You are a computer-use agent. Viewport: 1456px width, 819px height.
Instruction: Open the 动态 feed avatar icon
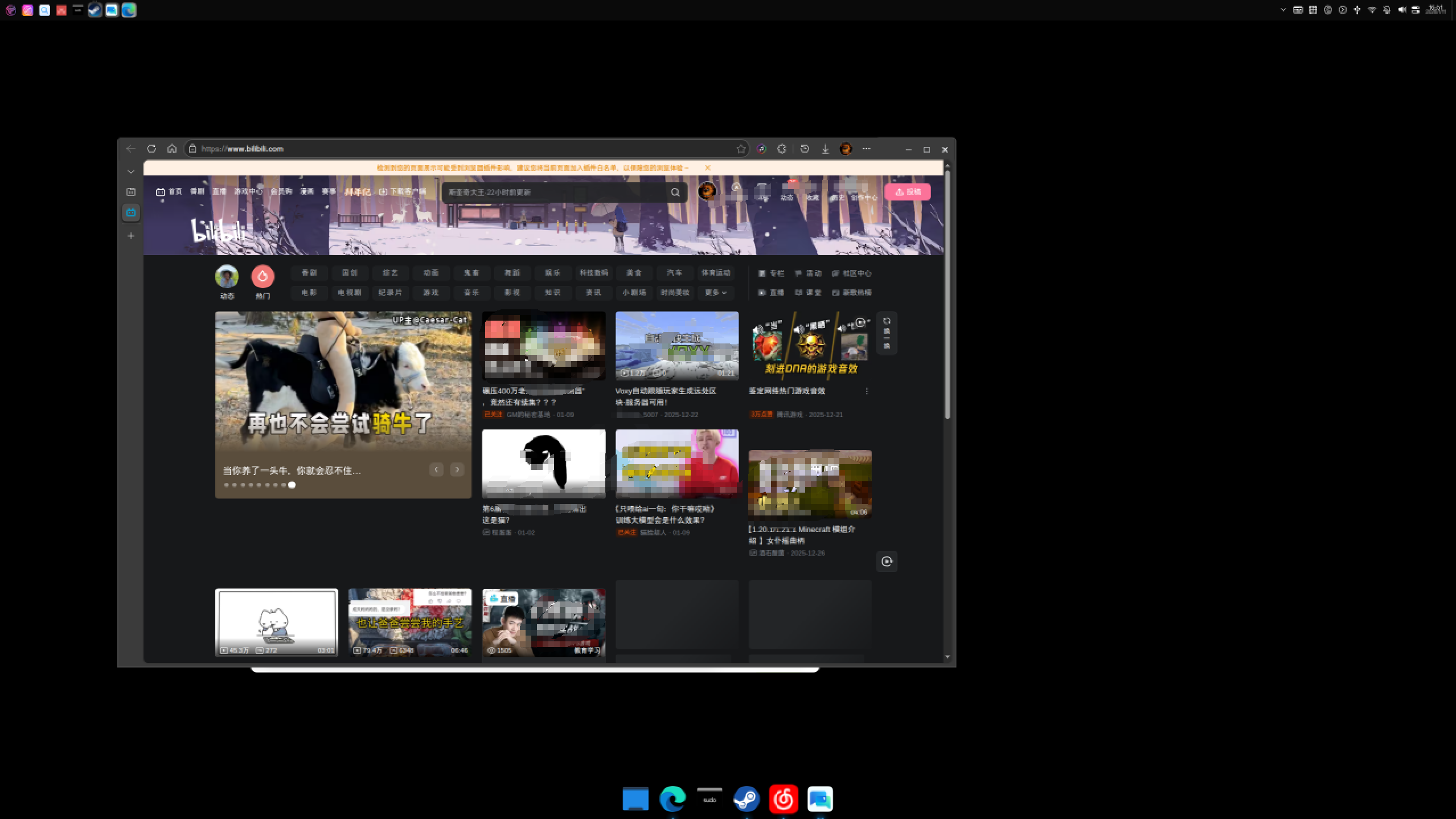227,276
